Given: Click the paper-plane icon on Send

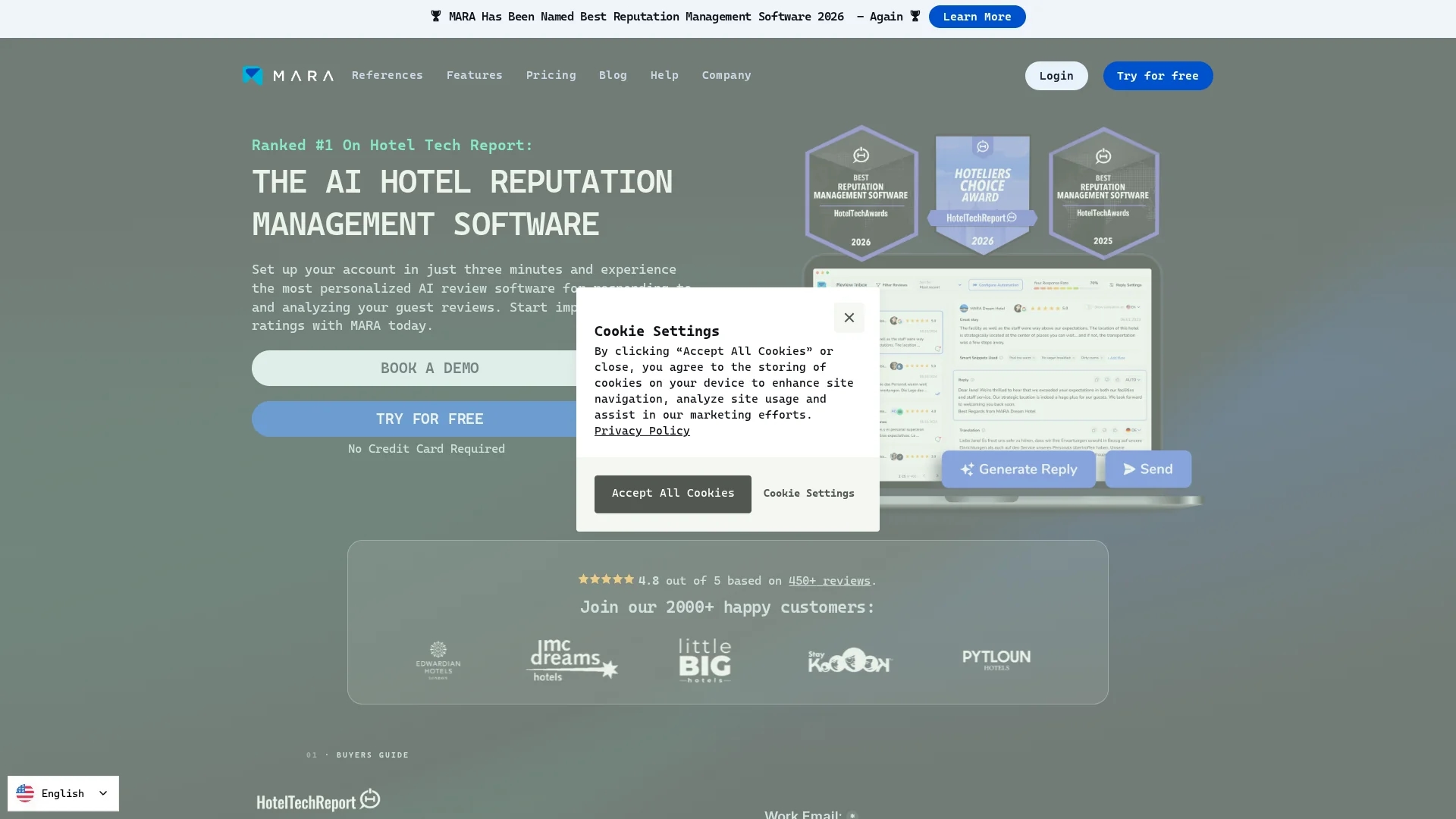Looking at the screenshot, I should point(1129,469).
